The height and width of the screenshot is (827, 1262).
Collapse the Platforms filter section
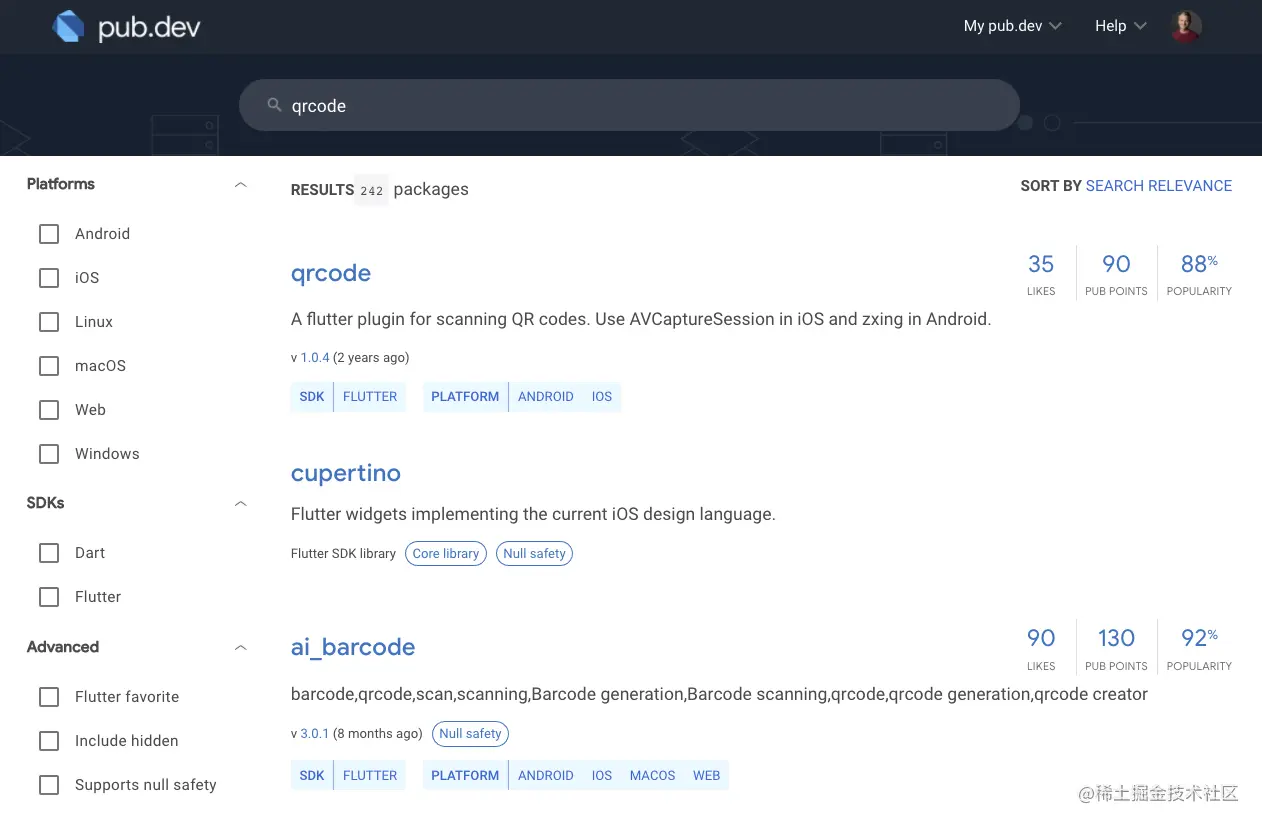(x=240, y=184)
